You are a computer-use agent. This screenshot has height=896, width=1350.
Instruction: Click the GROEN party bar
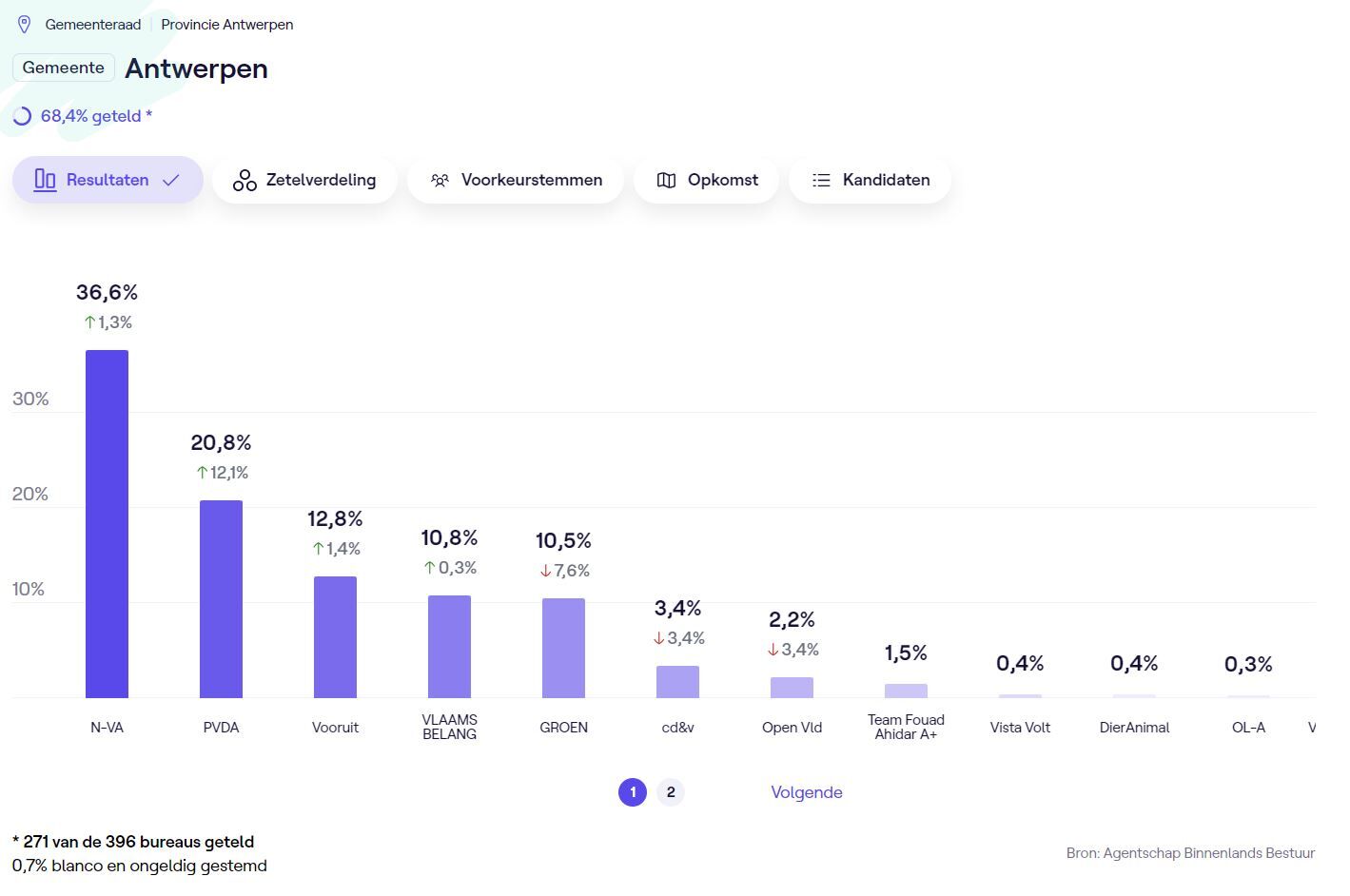563,648
